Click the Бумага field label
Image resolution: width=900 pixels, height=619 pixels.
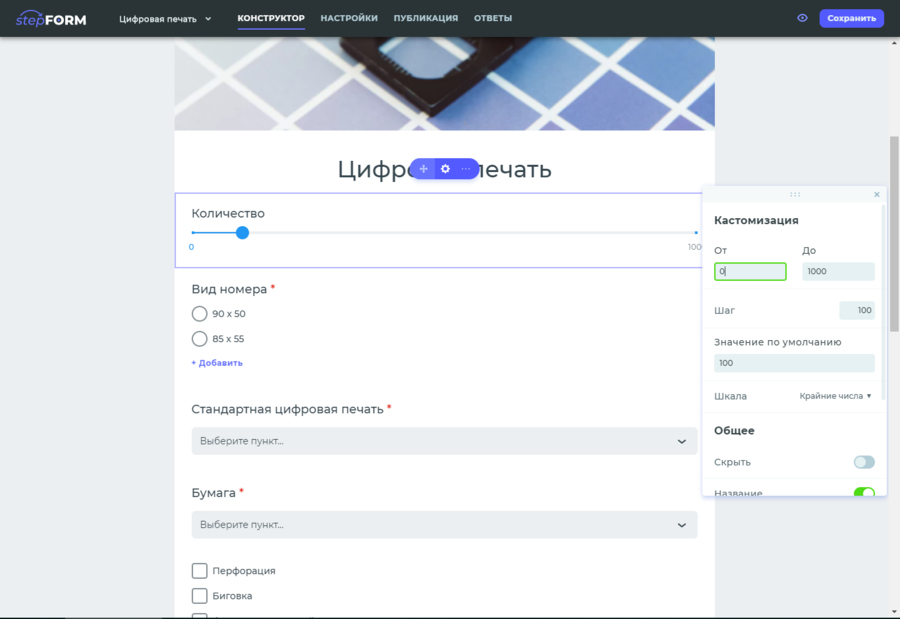click(x=214, y=493)
